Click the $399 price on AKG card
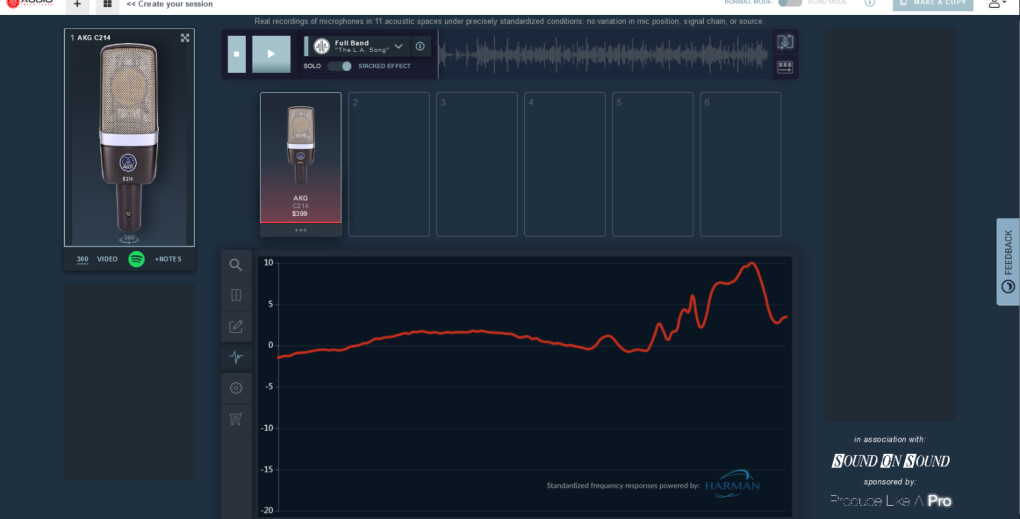Image resolution: width=1020 pixels, height=519 pixels. [300, 214]
